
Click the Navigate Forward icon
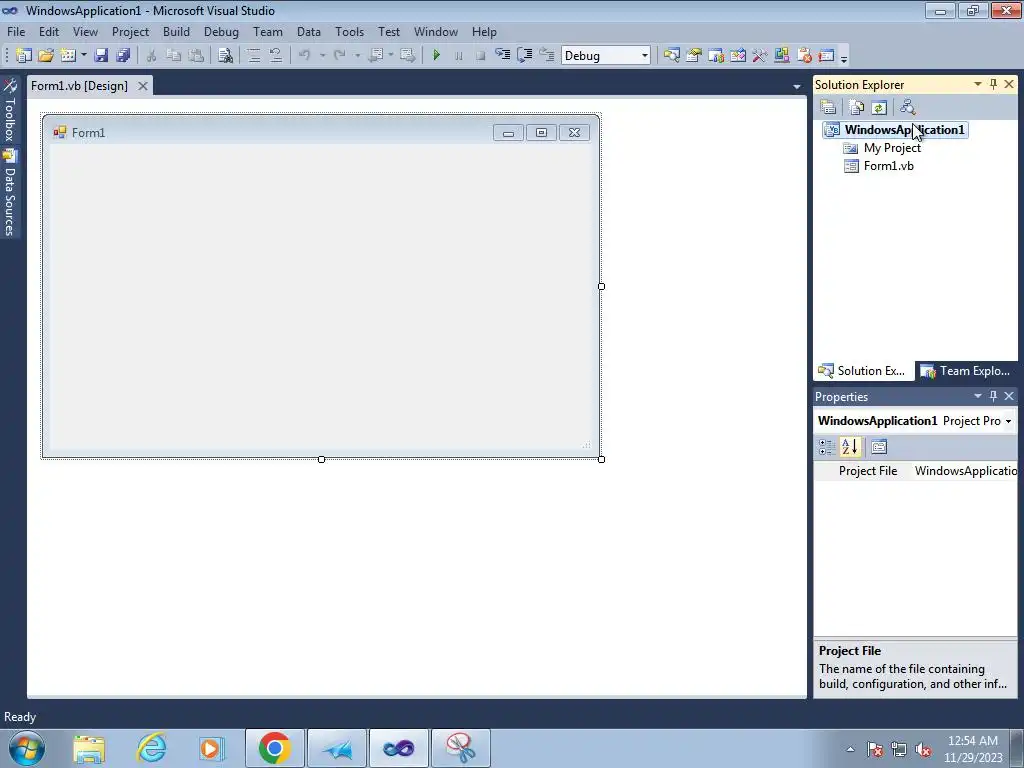pyautogui.click(x=408, y=56)
